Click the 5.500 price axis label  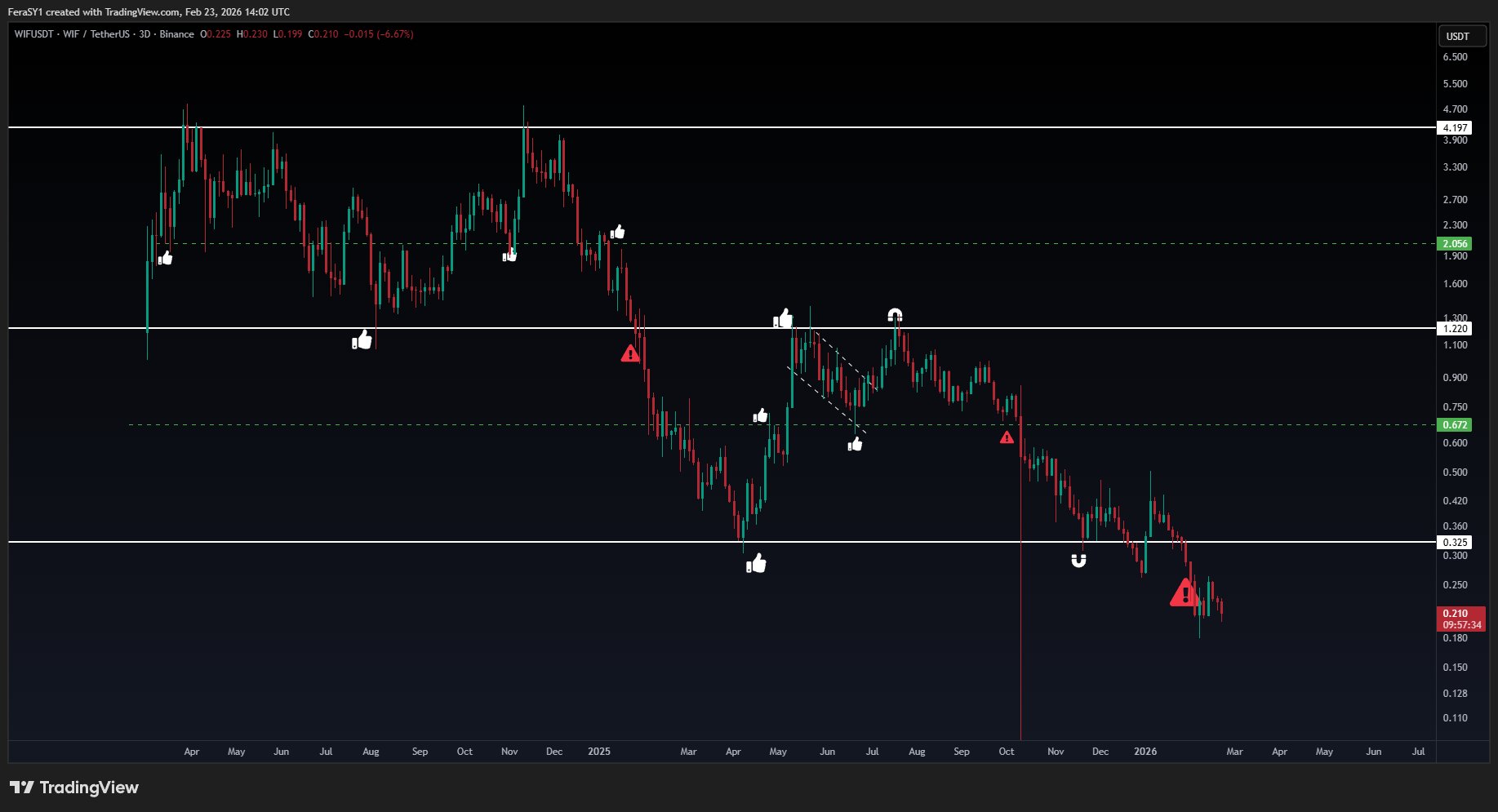click(1455, 84)
